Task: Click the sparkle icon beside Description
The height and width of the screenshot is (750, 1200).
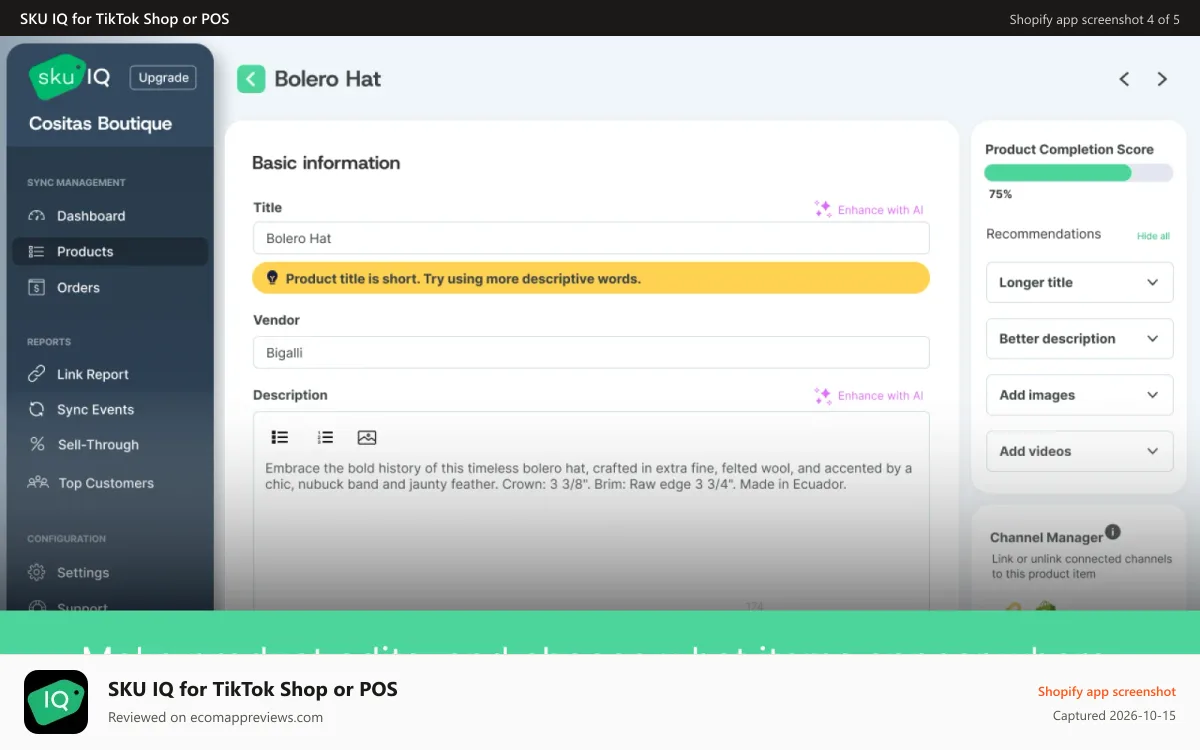Action: click(823, 396)
